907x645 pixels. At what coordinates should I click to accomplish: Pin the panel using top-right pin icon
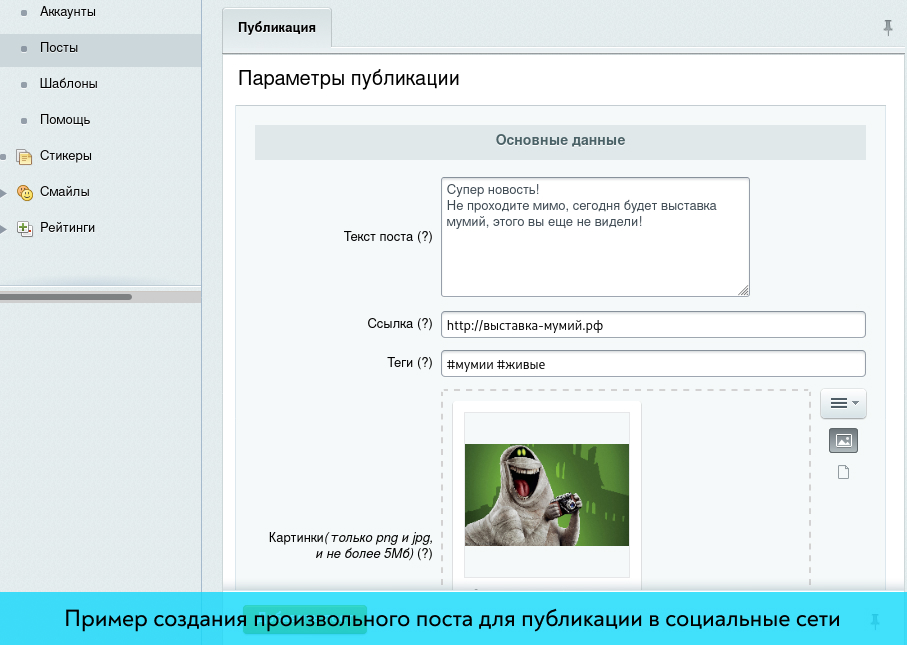pyautogui.click(x=887, y=28)
